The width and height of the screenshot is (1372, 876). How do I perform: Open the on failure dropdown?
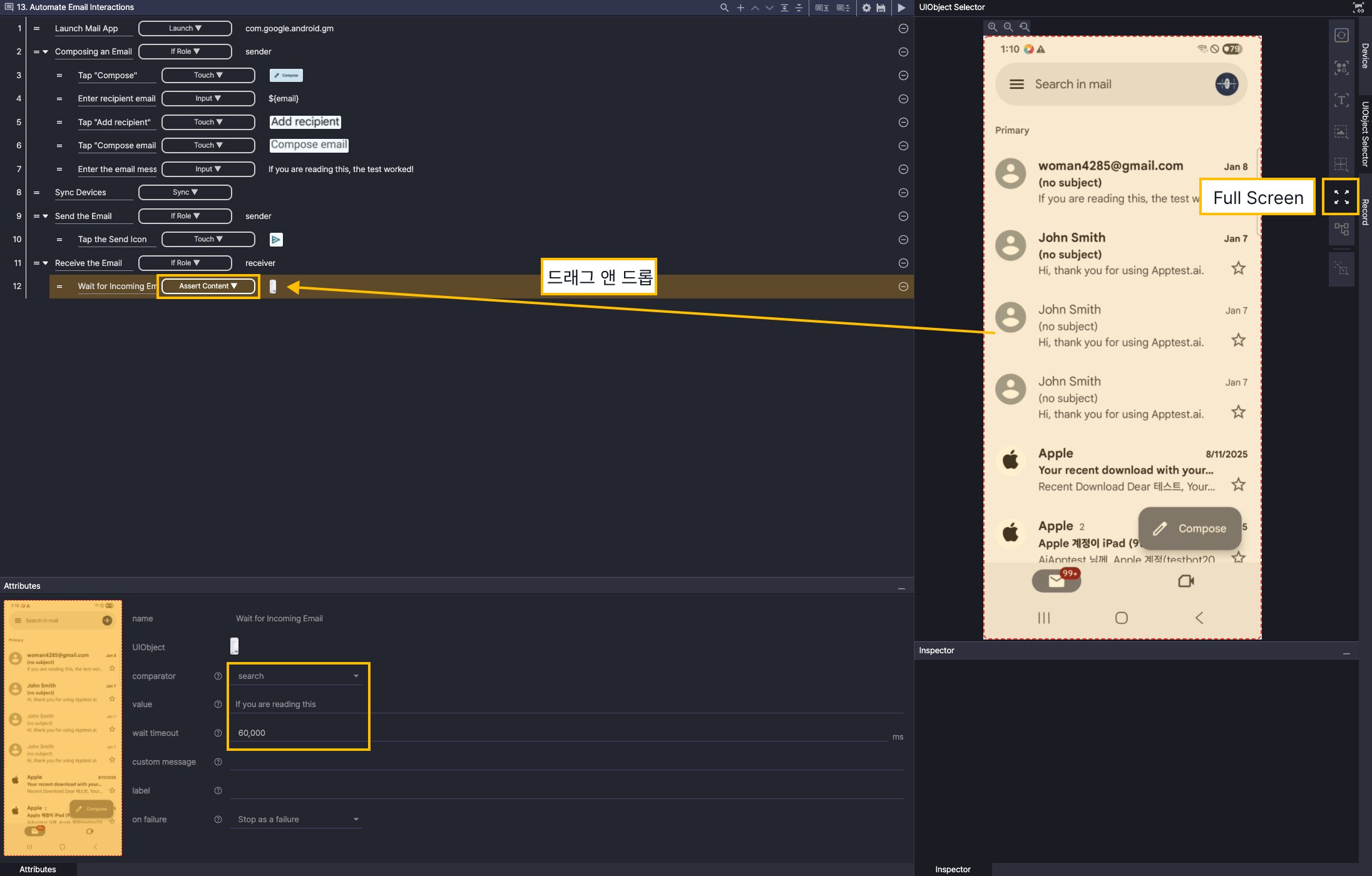296,819
